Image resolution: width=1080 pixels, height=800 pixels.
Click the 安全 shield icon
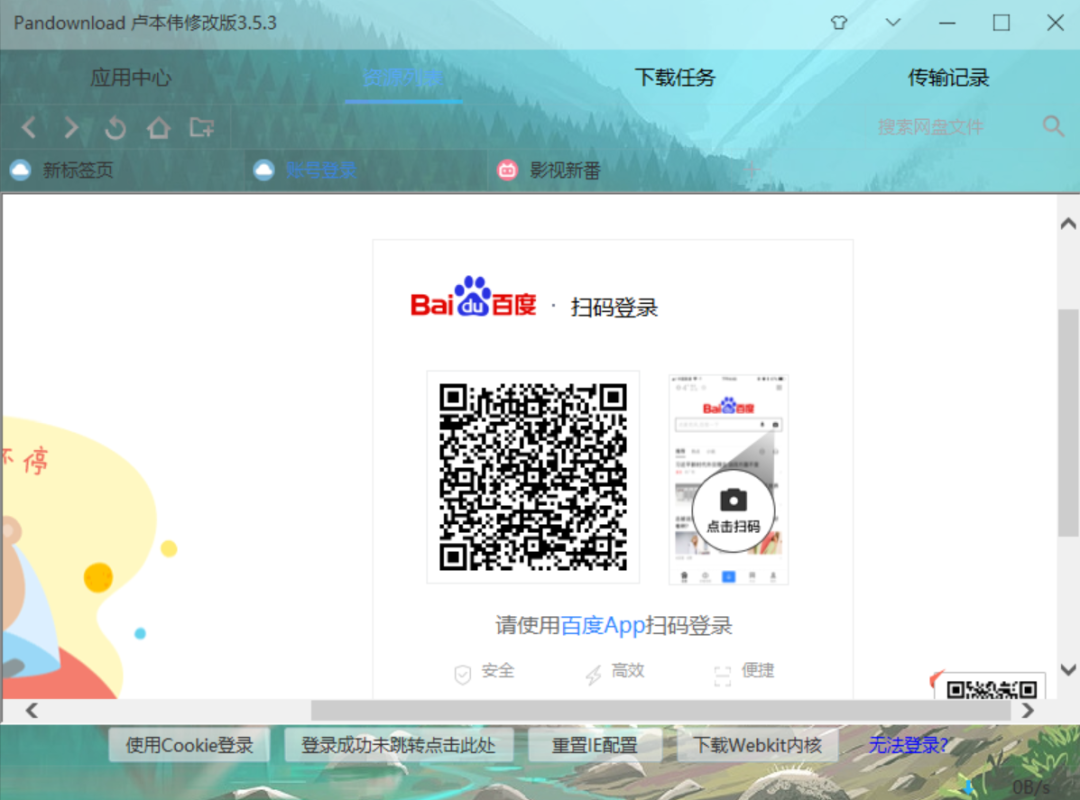(463, 675)
